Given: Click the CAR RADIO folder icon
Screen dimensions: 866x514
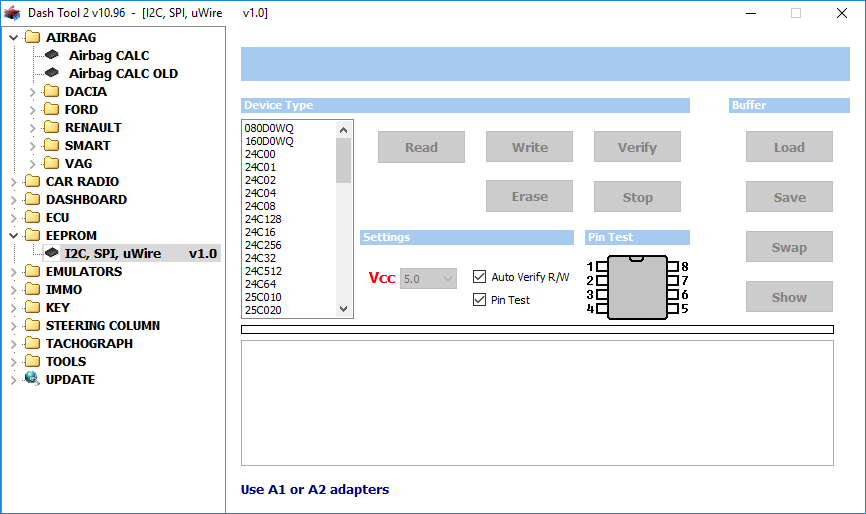Looking at the screenshot, I should point(33,181).
